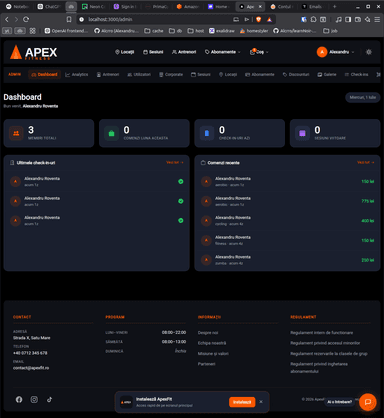Open 'Parteneri' footer link
Viewport: 384px width, 418px height.
point(207,364)
